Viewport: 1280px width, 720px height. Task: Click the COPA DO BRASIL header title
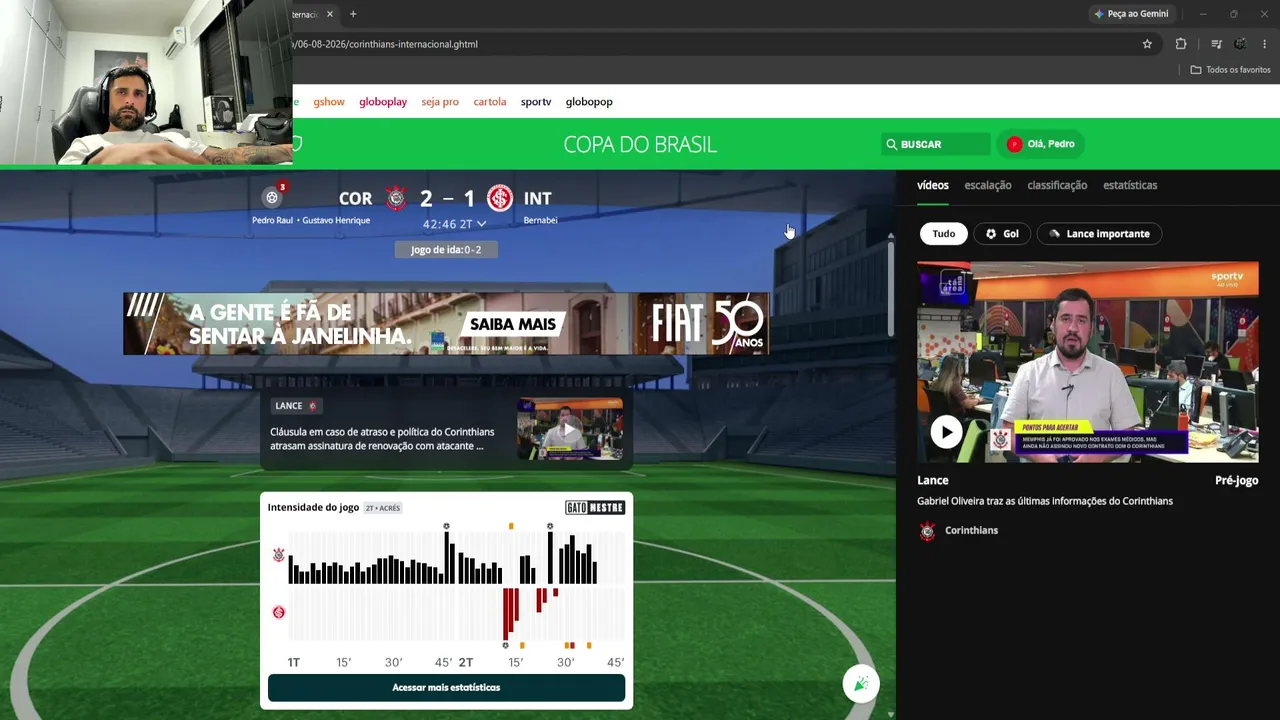(640, 144)
